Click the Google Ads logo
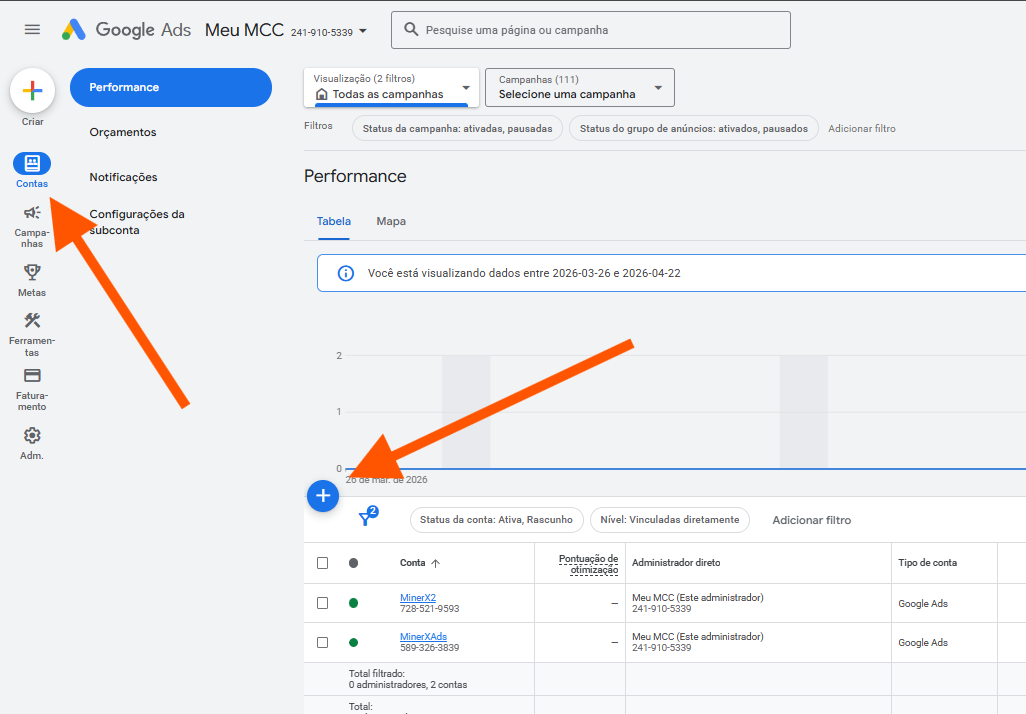Image resolution: width=1026 pixels, height=714 pixels. (x=126, y=29)
